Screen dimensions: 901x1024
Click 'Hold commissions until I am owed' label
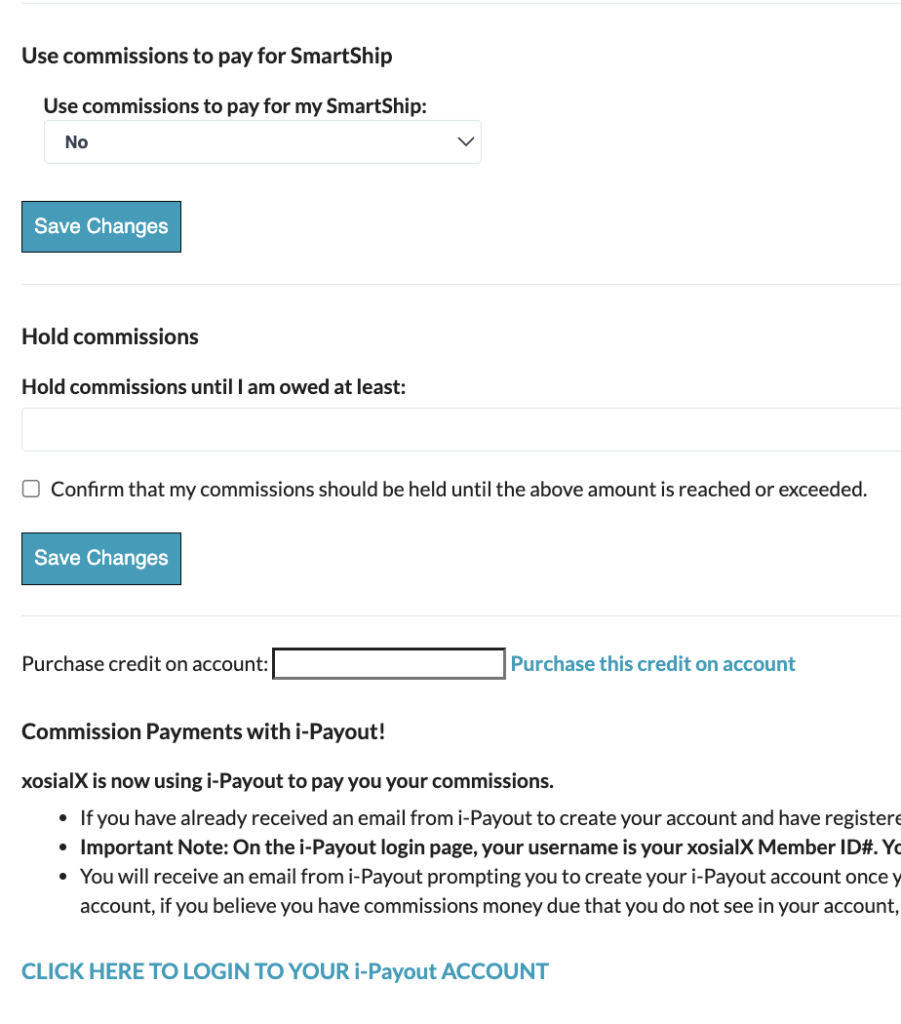(213, 387)
